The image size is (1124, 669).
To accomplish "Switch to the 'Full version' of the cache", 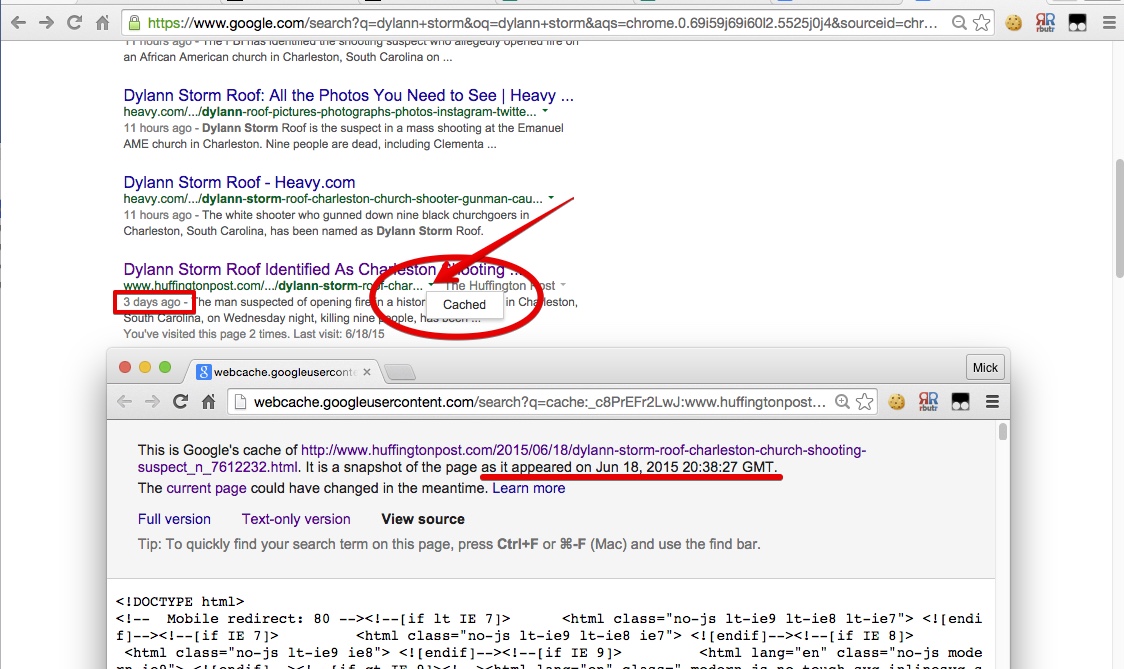I will pyautogui.click(x=174, y=518).
